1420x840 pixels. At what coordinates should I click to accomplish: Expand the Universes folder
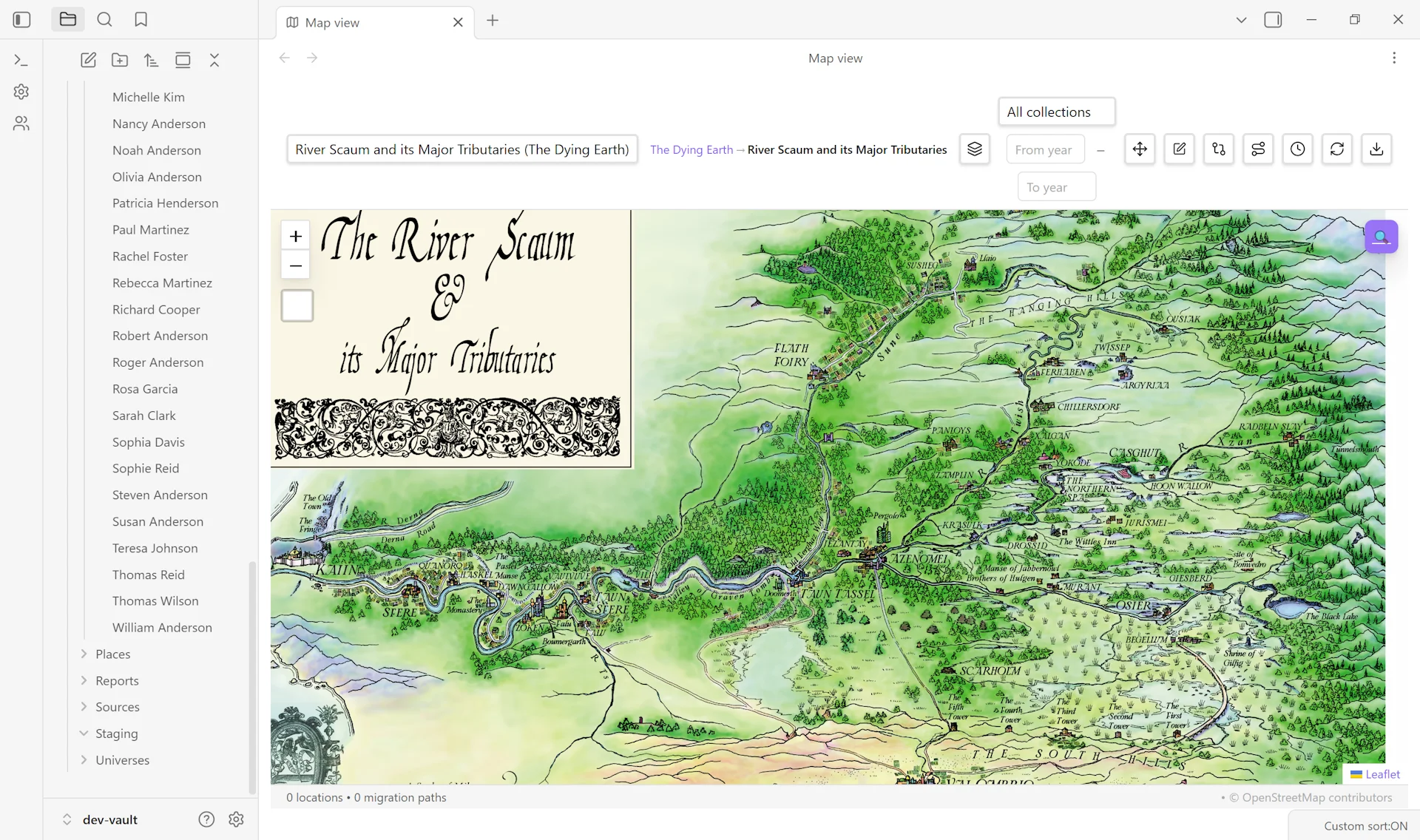click(x=122, y=760)
